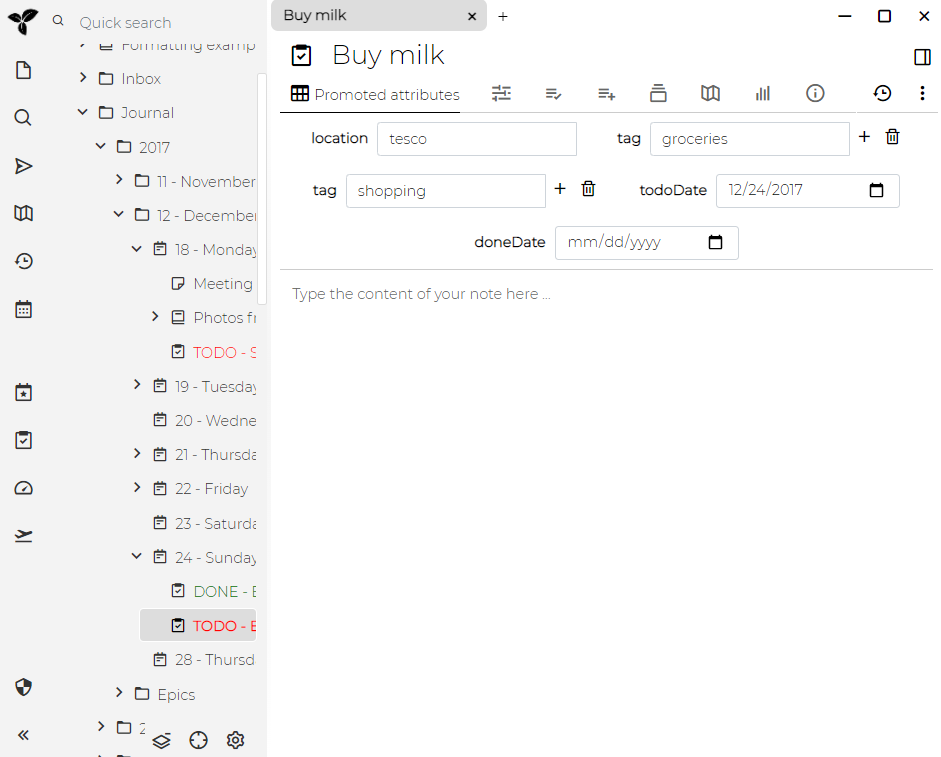This screenshot has height=757, width=941.
Task: Open a new tab with plus button
Action: (503, 16)
